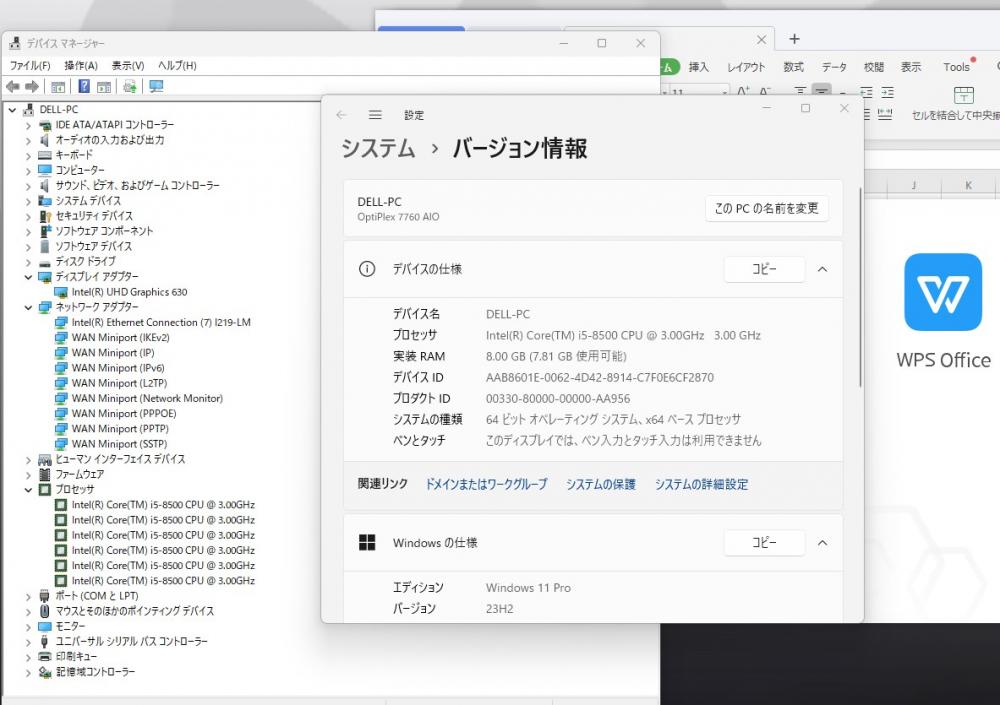This screenshot has height=705, width=1000.
Task: Collapse the デバイスの仕様 section chevron
Action: 823,269
